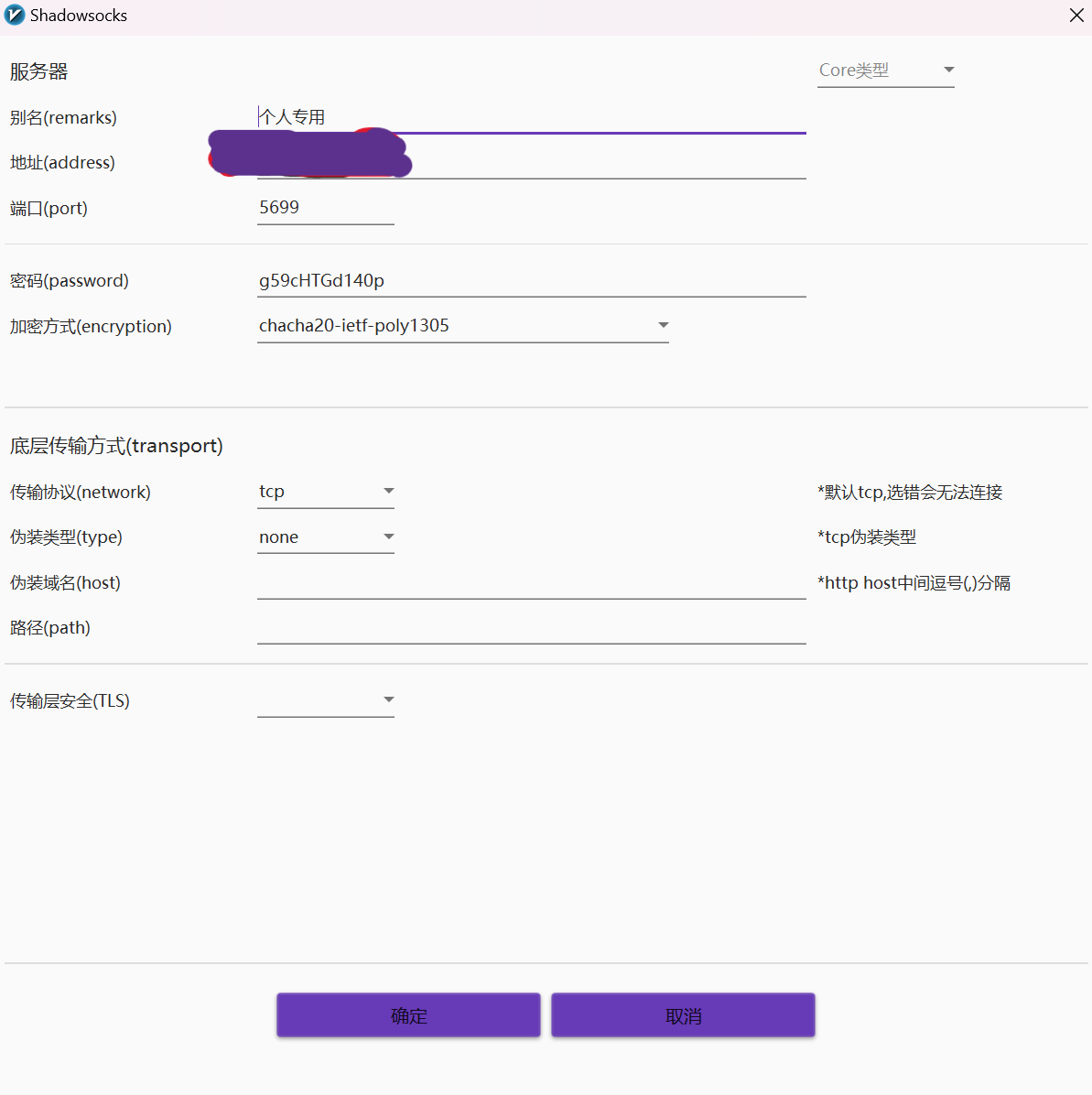Open the 传输协议(network) tcp dropdown
This screenshot has width=1092, height=1095.
(316, 492)
